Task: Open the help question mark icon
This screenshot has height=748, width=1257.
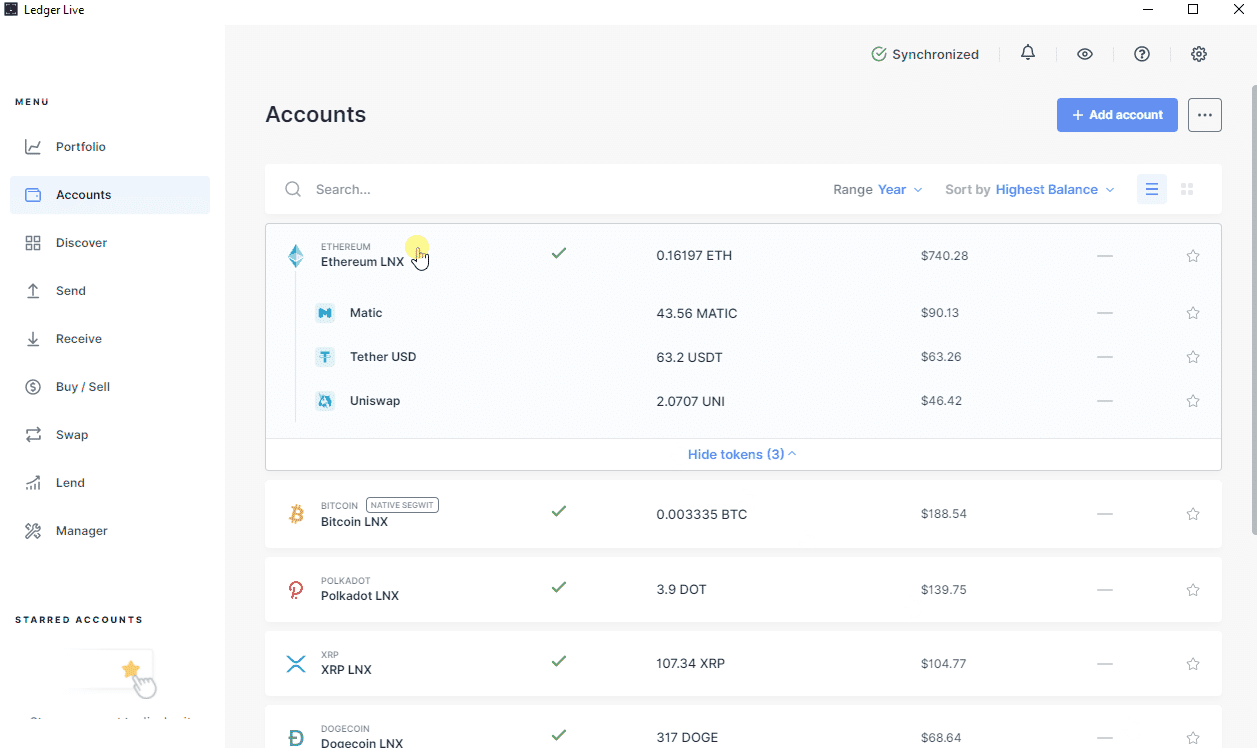Action: (1142, 54)
